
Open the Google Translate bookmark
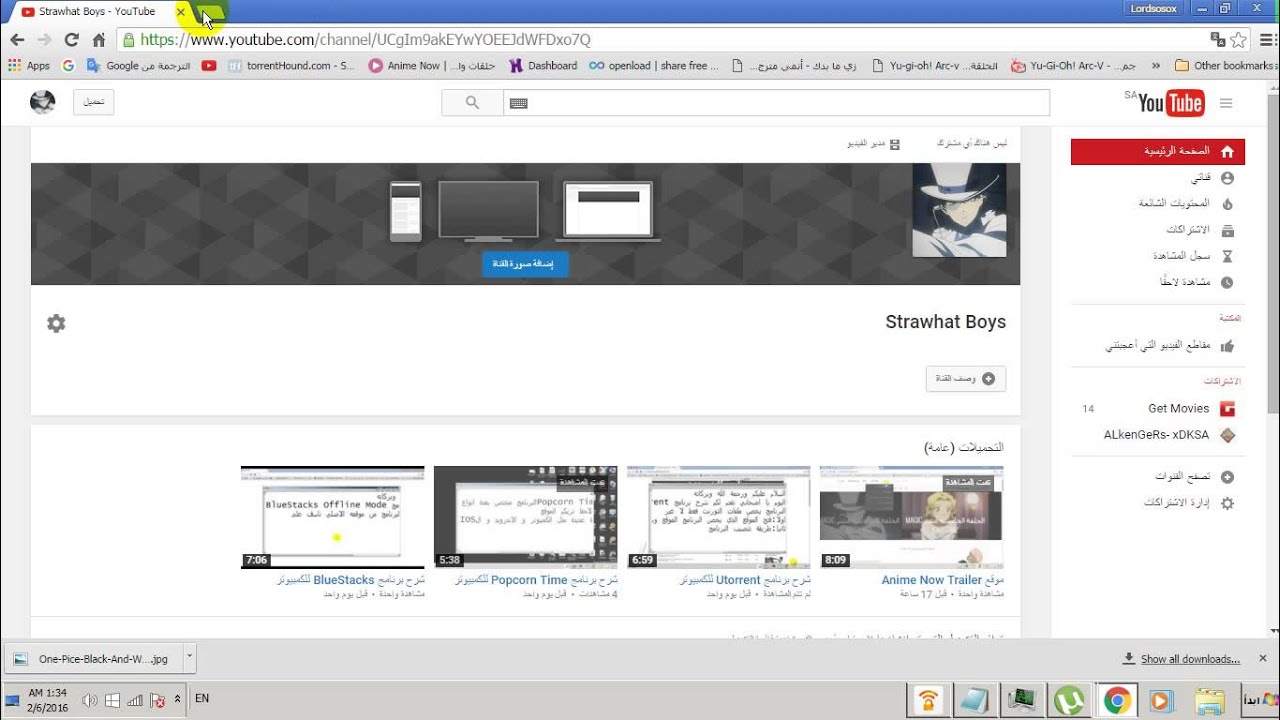[138, 66]
